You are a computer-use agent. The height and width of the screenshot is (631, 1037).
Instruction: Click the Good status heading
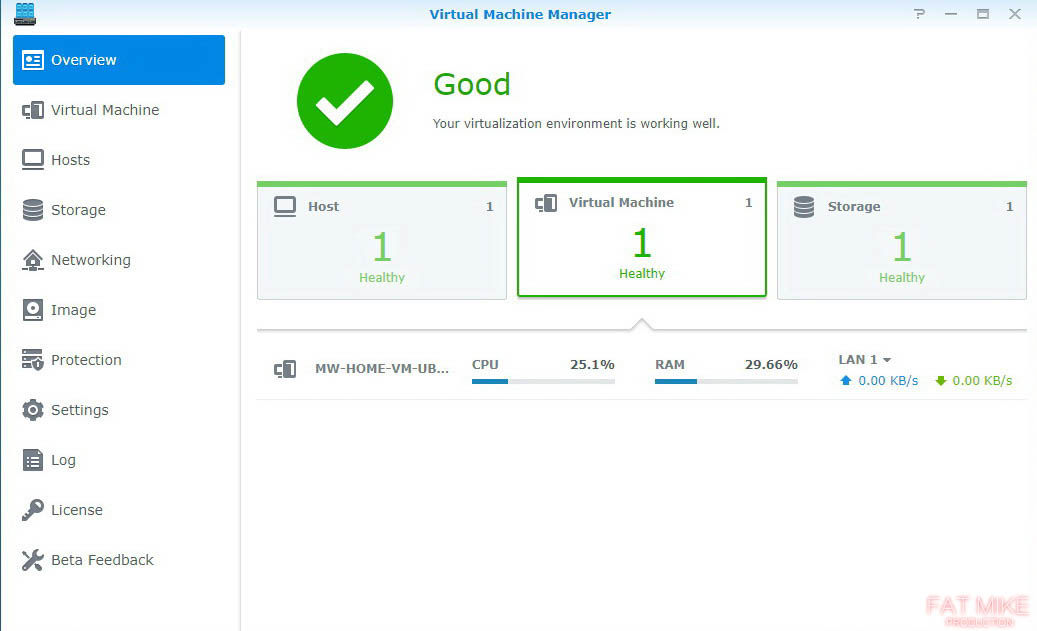(472, 85)
